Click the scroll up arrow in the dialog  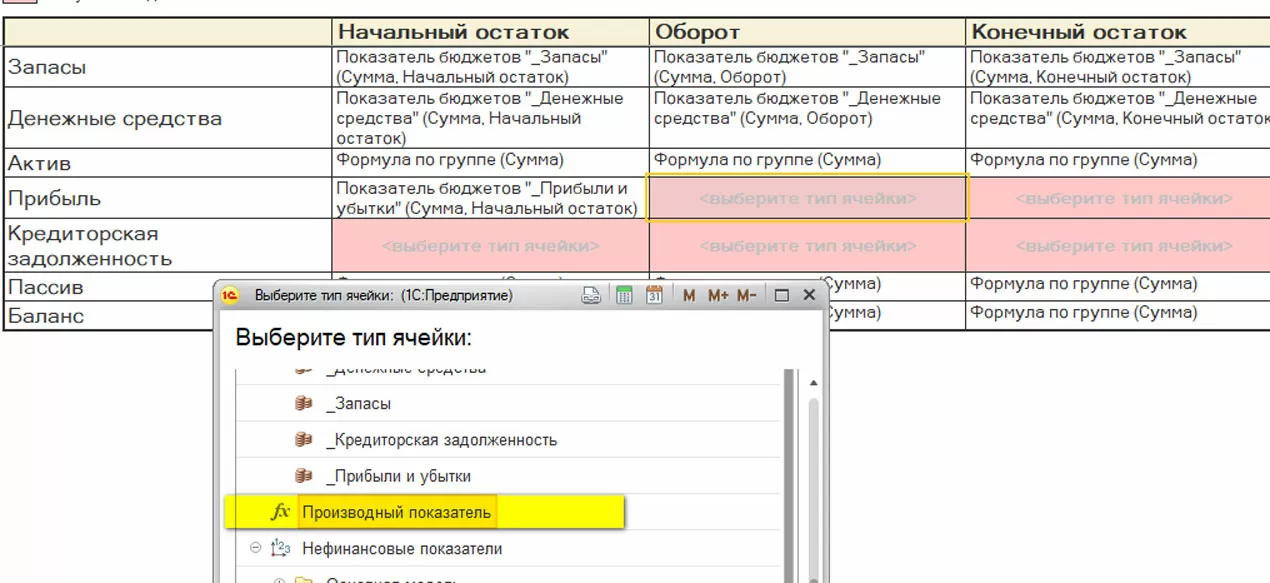813,383
